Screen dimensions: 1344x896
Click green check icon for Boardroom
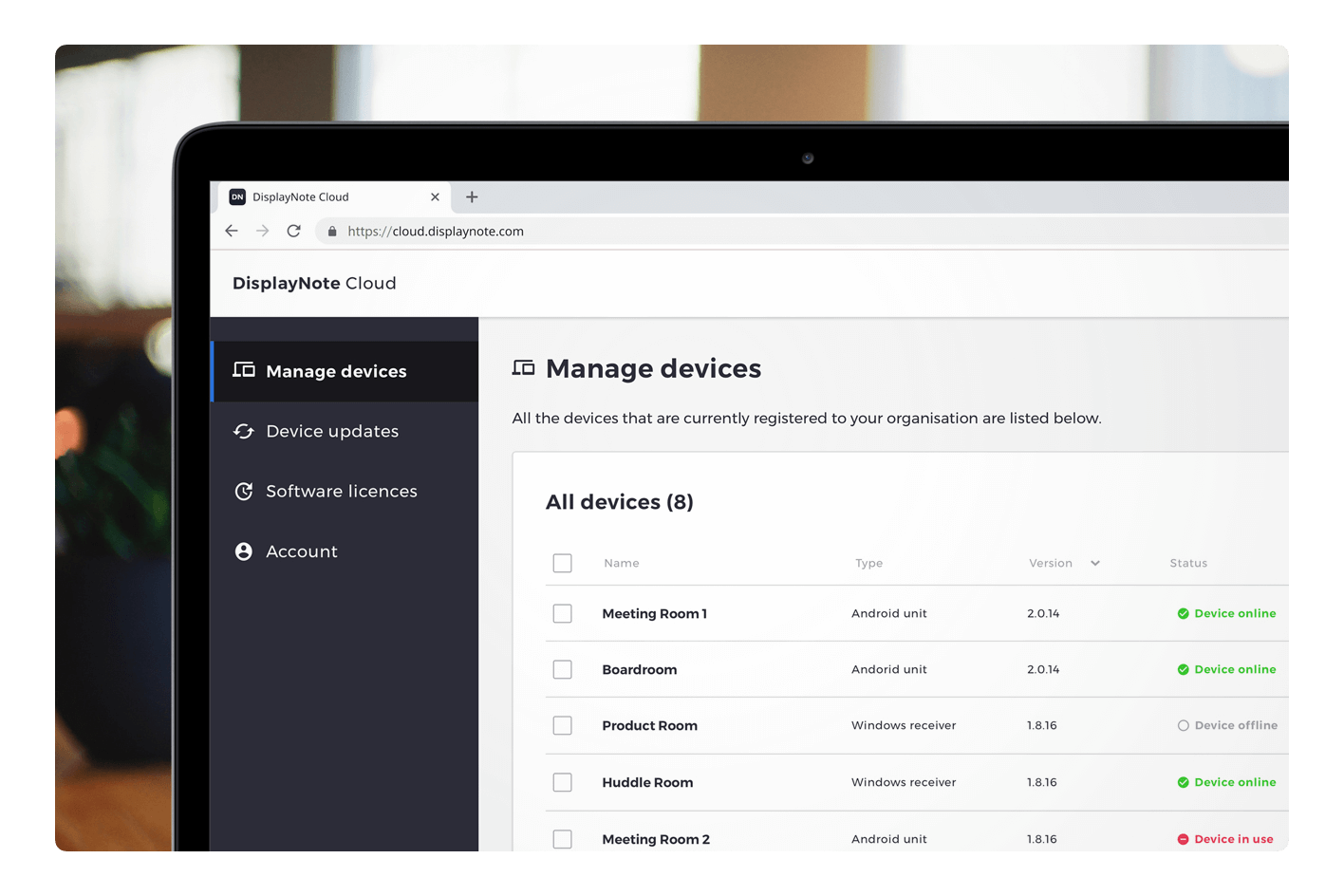[1184, 669]
